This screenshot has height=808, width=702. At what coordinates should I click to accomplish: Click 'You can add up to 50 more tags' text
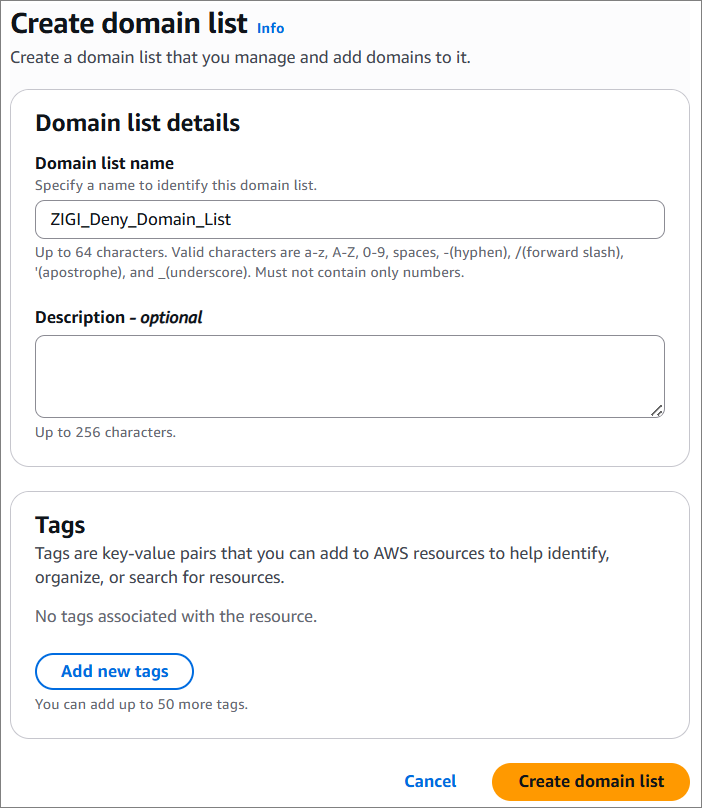click(x=141, y=704)
